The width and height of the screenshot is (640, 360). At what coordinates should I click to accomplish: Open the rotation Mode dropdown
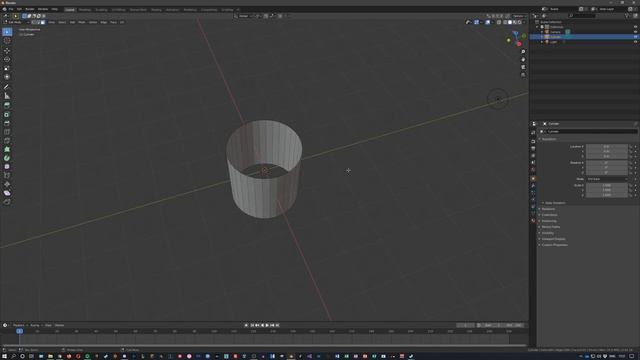[x=607, y=179]
